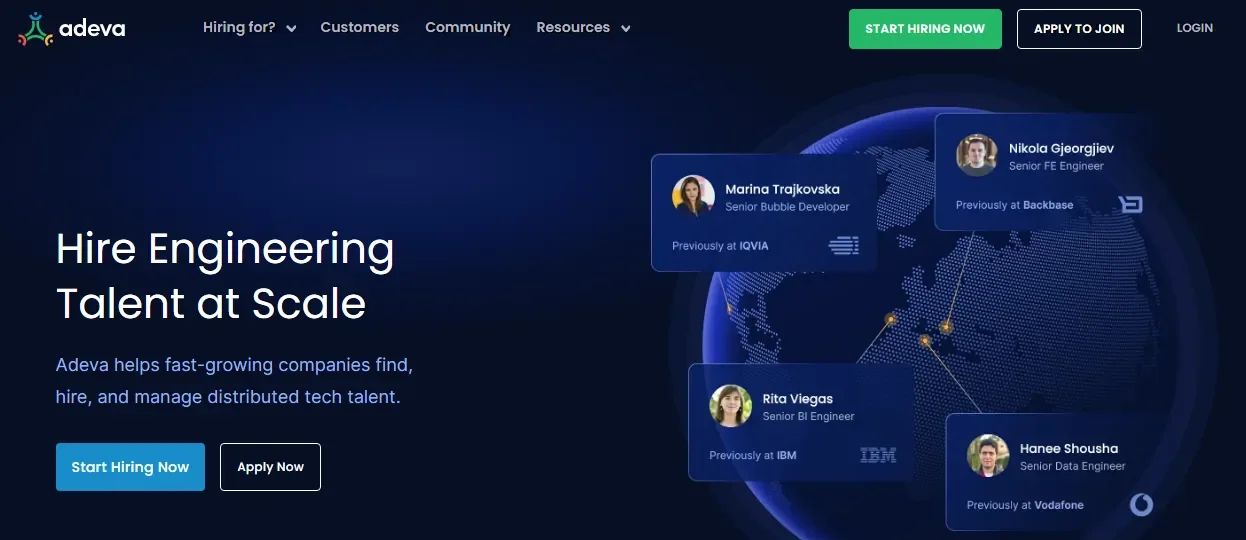
Task: Click the Vodafone logo icon
Action: point(1141,505)
